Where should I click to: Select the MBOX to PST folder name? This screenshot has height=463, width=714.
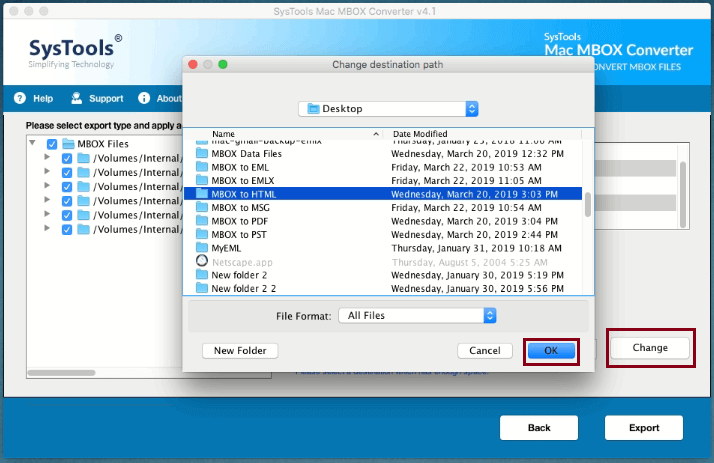click(239, 235)
